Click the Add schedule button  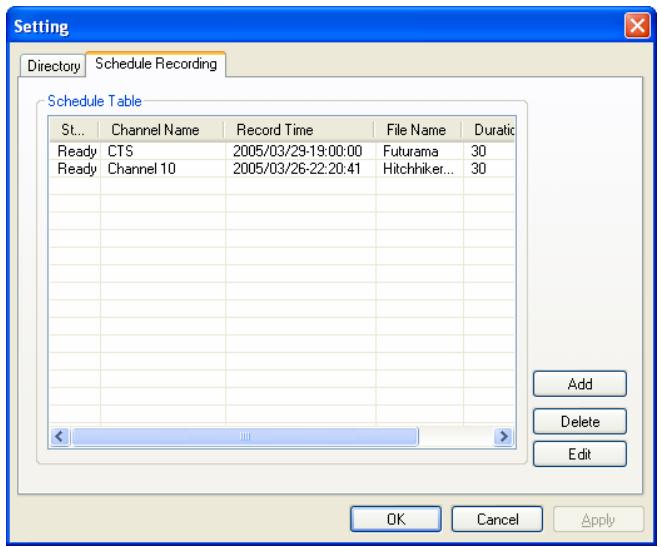pyautogui.click(x=580, y=384)
